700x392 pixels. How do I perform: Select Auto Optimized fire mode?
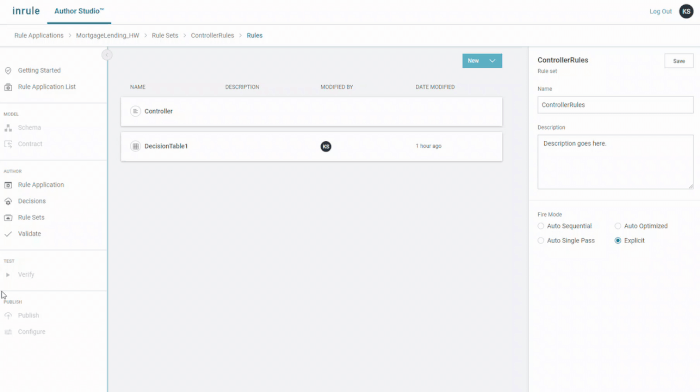point(618,226)
